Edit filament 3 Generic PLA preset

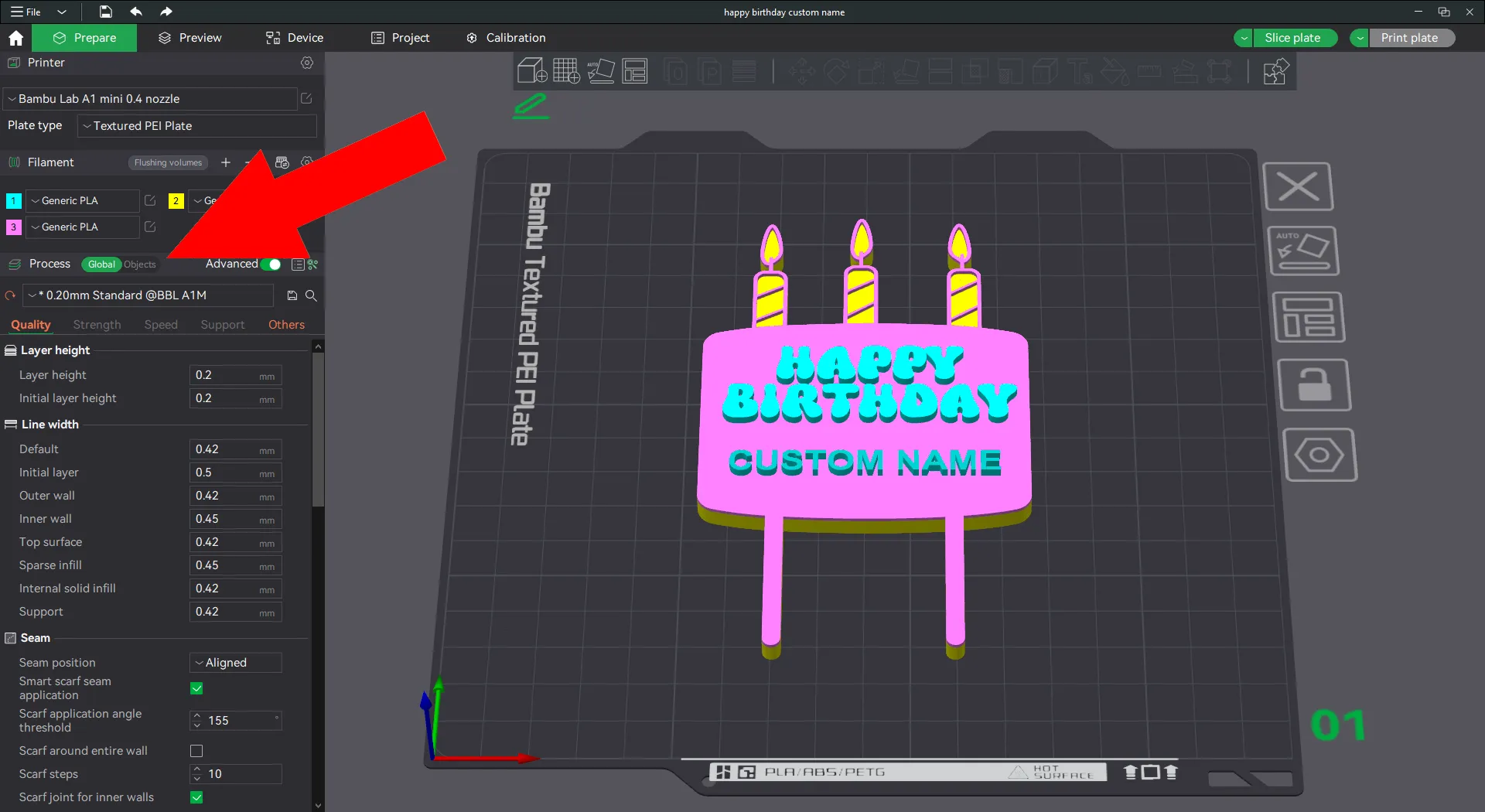pos(150,227)
